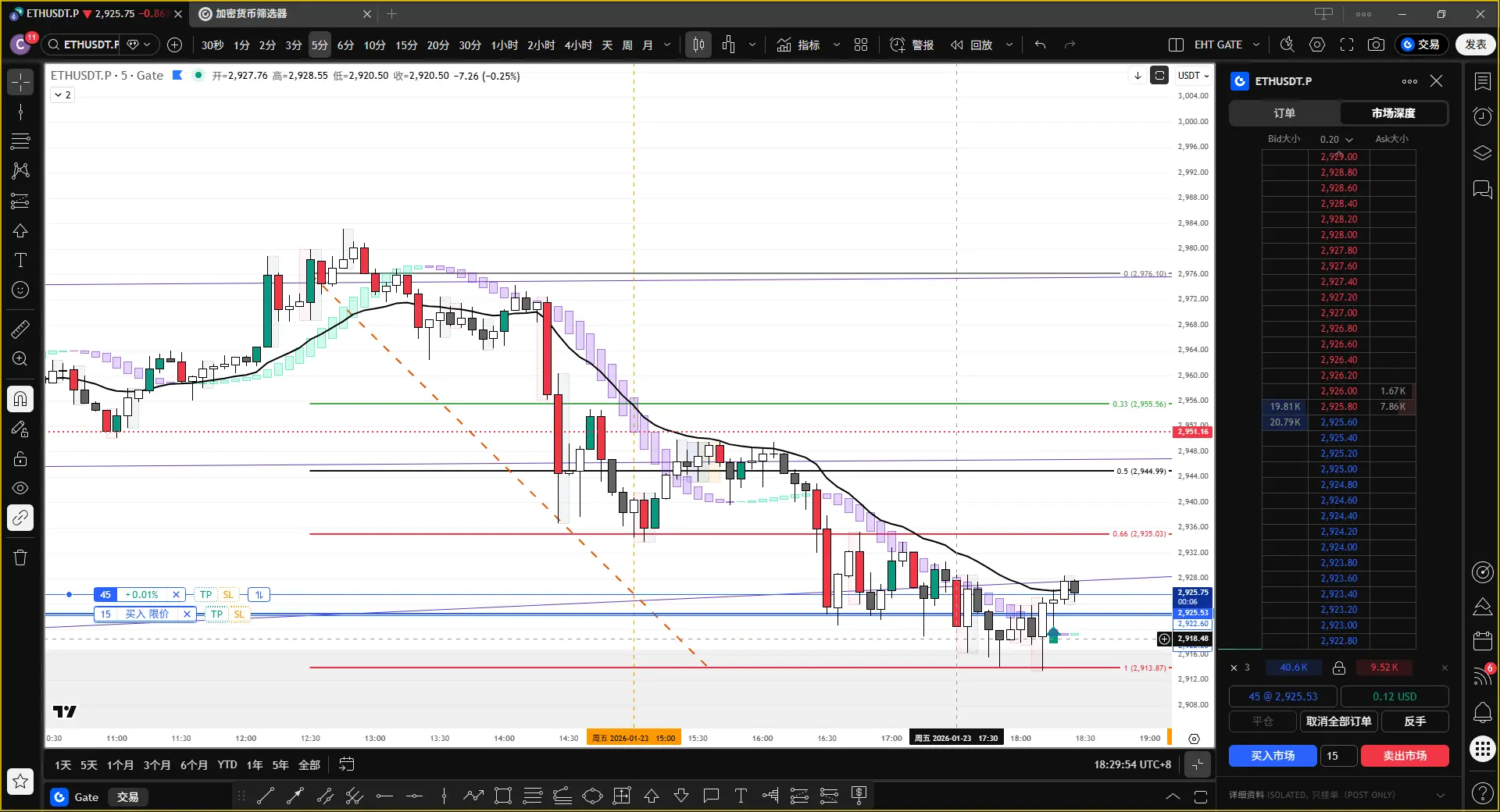This screenshot has width=1500, height=812.
Task: Pick the rectangle drawing tool in bottom toolbar
Action: (503, 796)
